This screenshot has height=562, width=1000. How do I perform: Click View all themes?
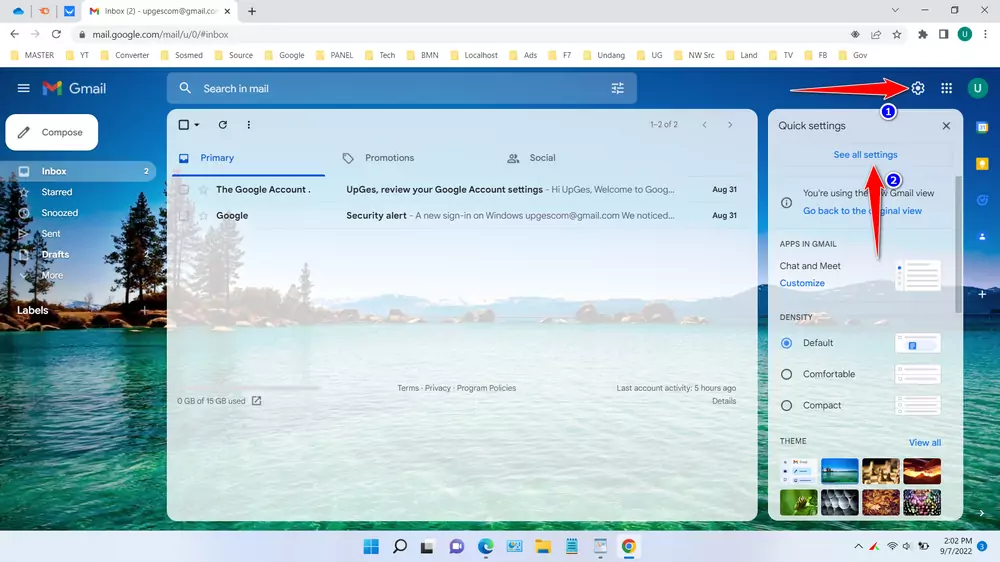925,442
